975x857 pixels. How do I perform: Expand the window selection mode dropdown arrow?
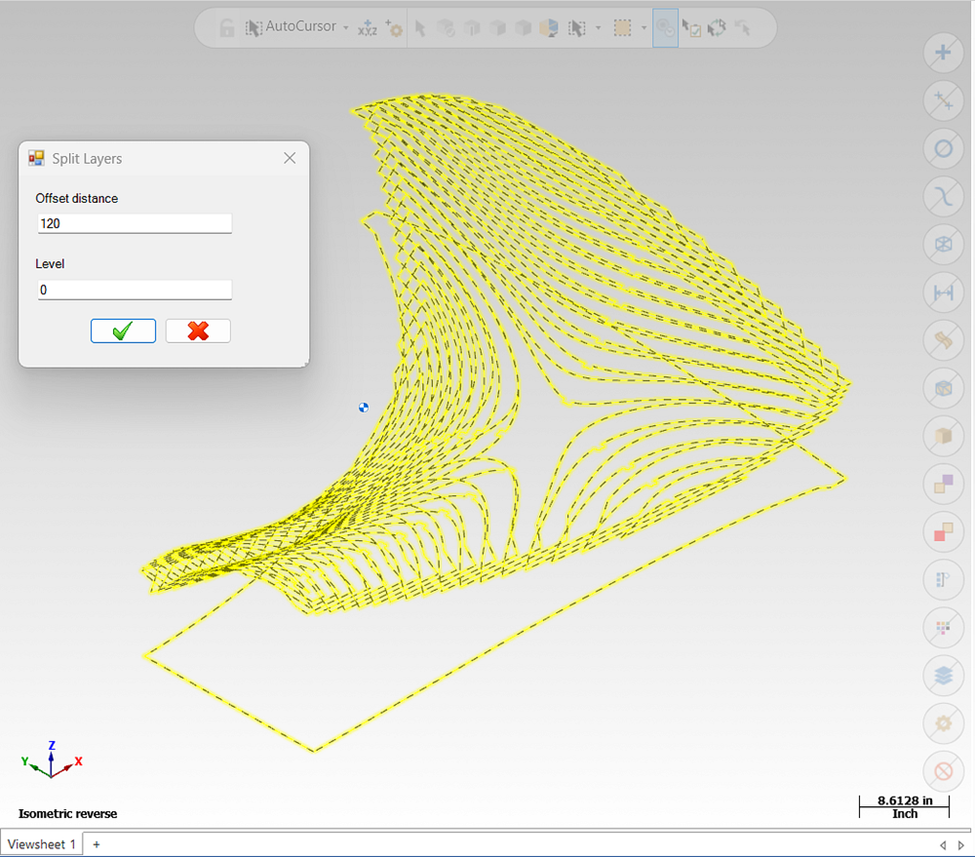644,28
